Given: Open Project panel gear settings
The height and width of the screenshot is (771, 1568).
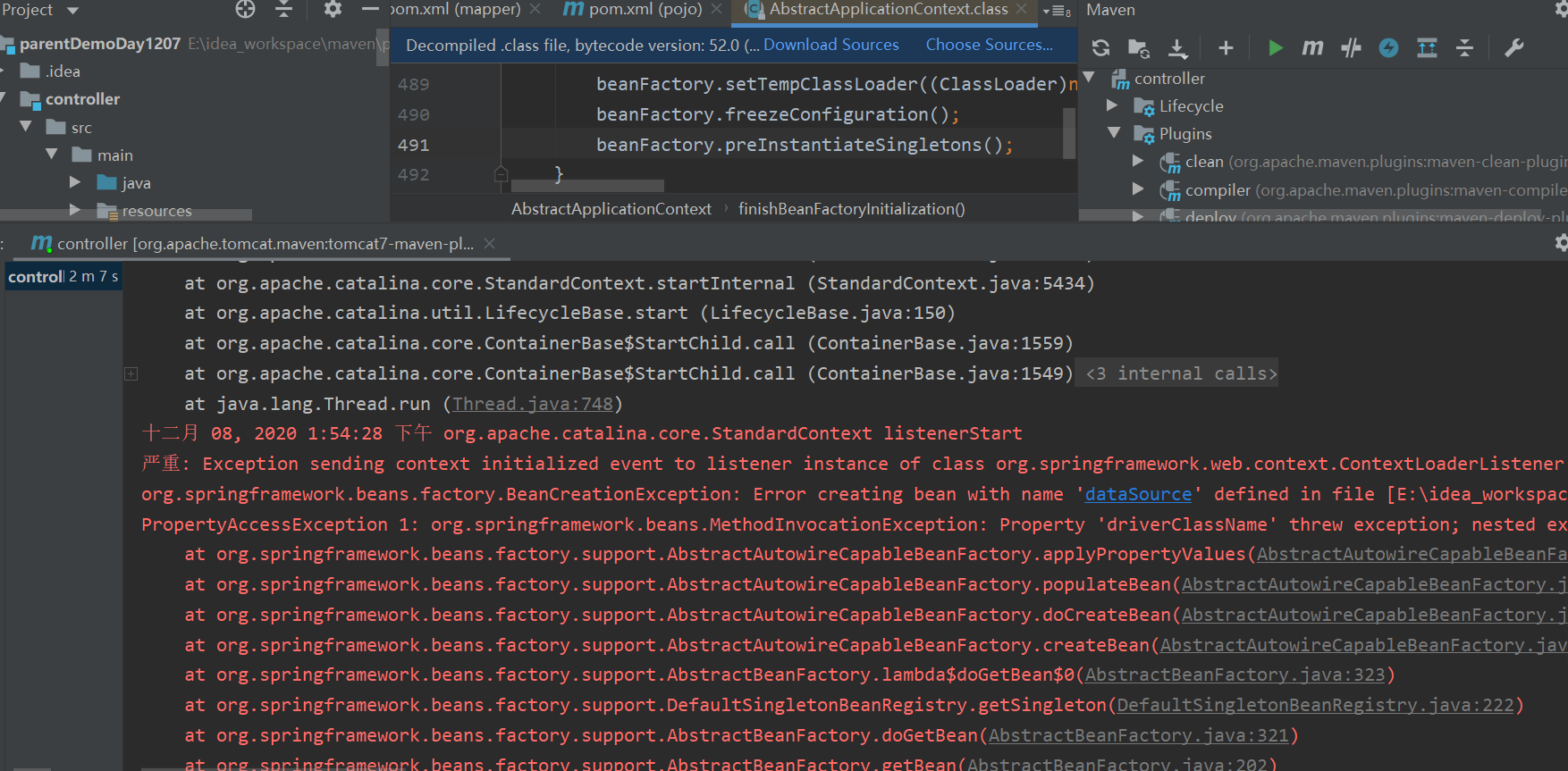Looking at the screenshot, I should (x=333, y=10).
